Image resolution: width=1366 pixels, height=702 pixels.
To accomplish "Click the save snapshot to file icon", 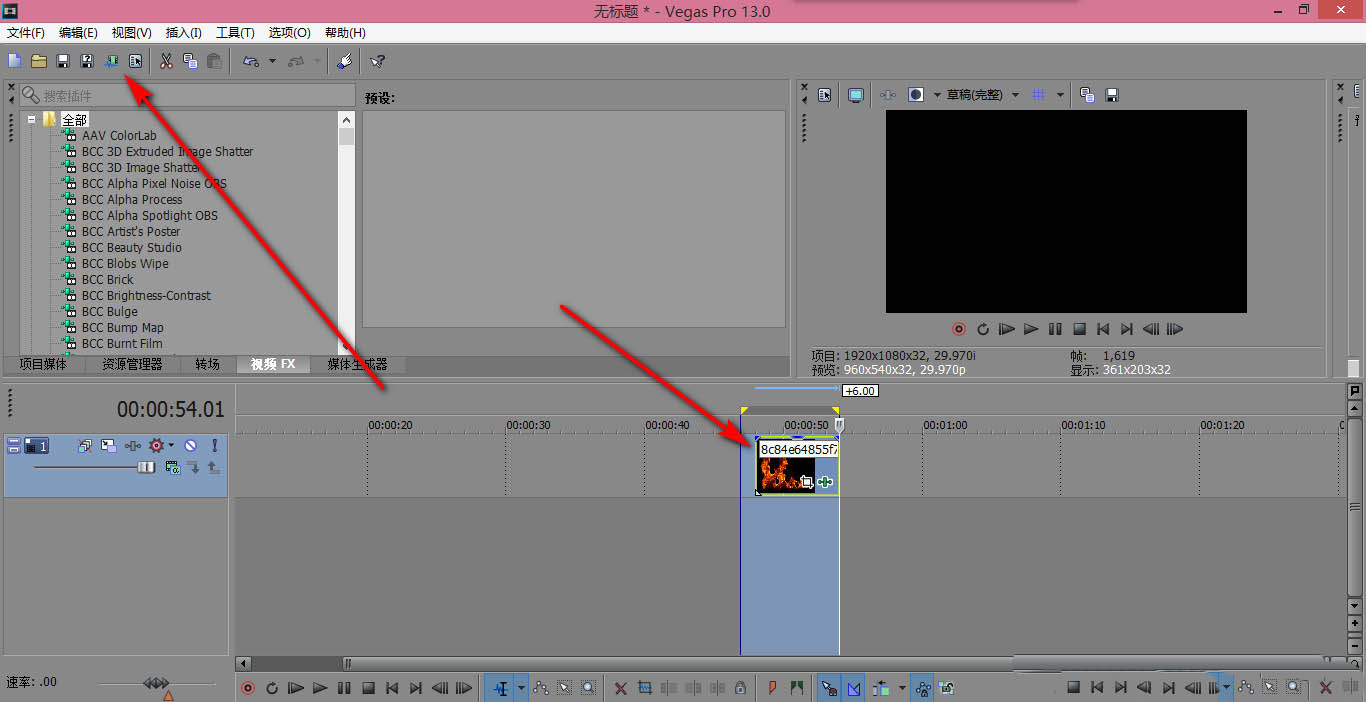I will [1111, 95].
